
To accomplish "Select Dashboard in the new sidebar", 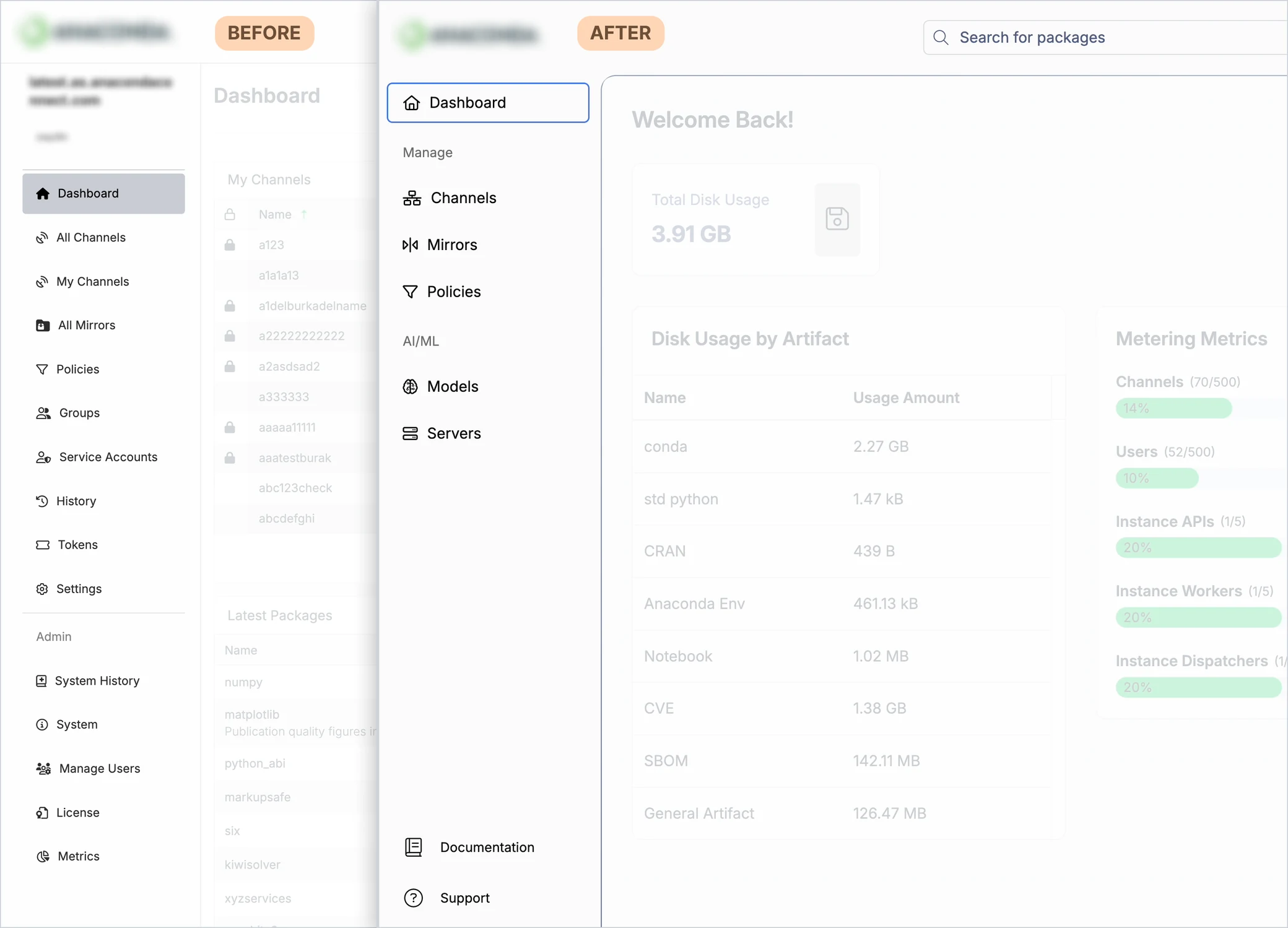I will point(488,103).
